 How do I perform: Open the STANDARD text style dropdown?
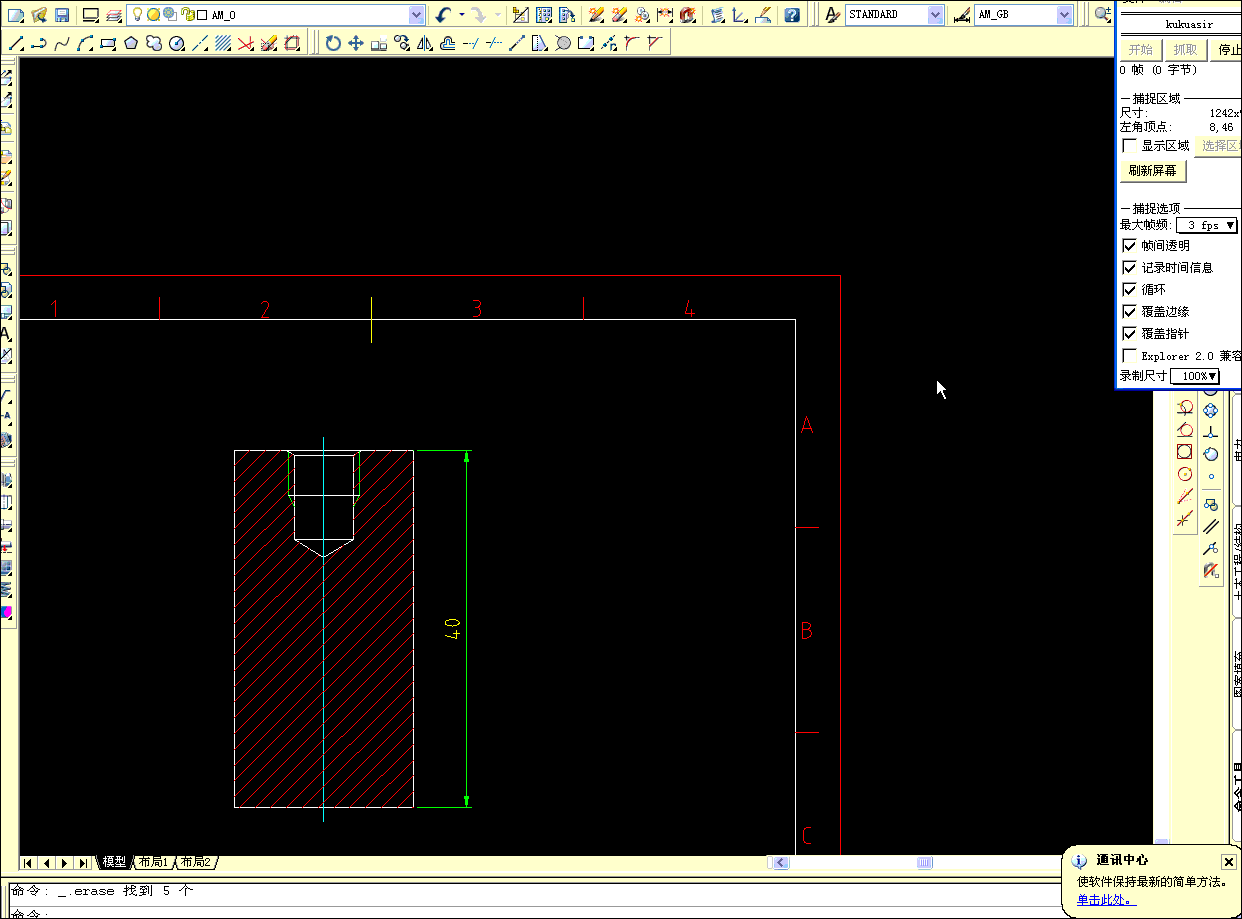tap(935, 15)
